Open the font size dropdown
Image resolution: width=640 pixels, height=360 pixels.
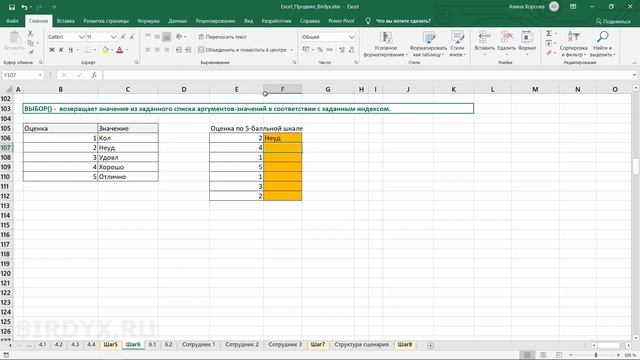click(x=113, y=37)
